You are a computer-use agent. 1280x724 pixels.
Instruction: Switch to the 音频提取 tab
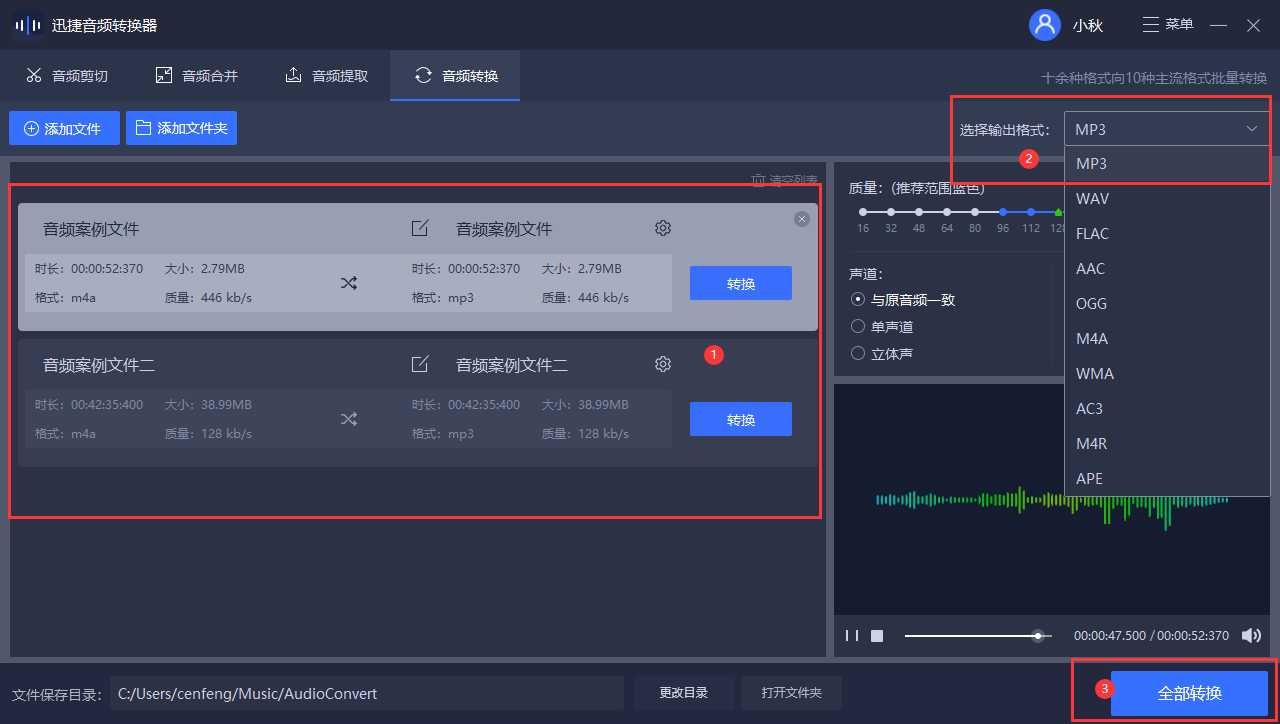click(326, 75)
